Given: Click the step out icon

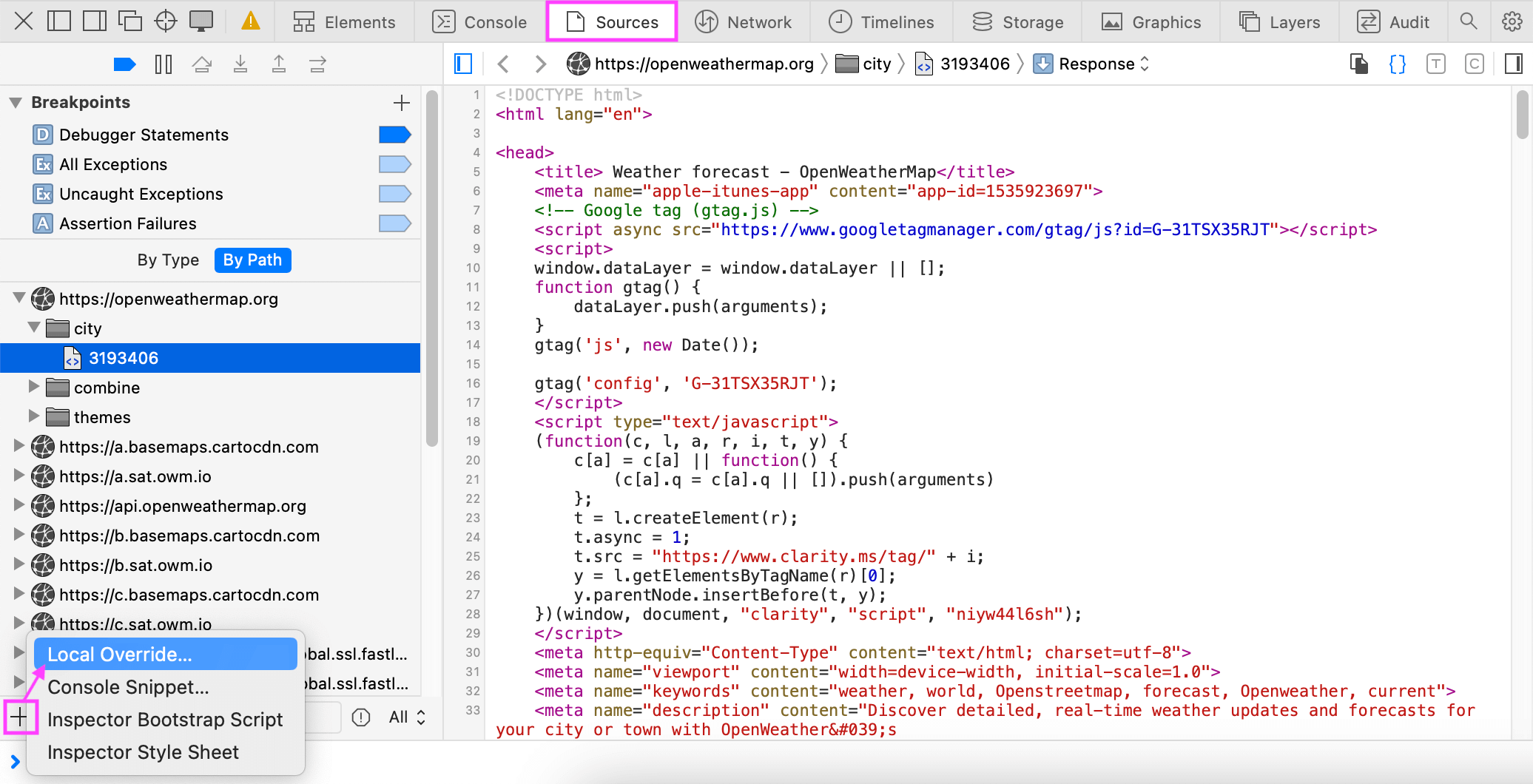Looking at the screenshot, I should click(x=279, y=64).
